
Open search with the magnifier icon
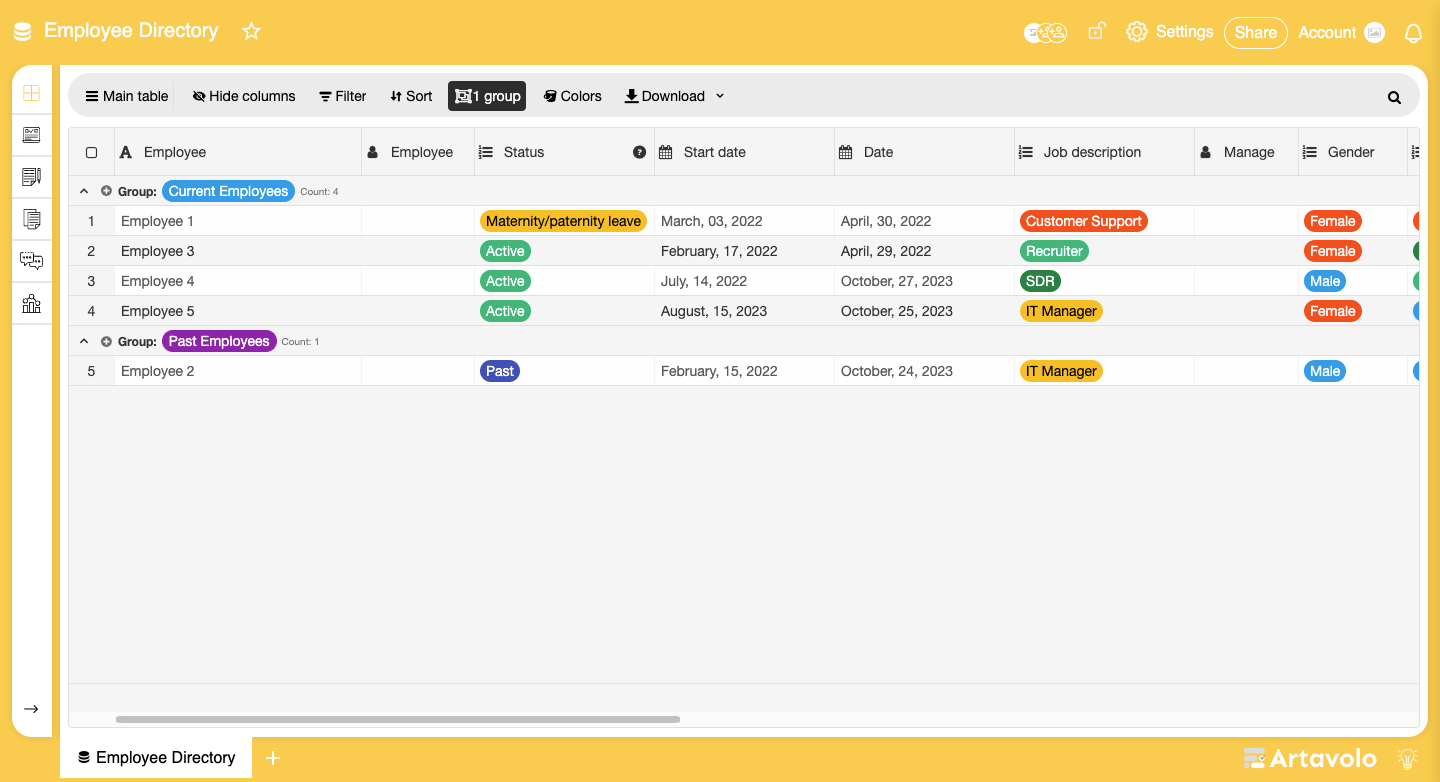pos(1394,97)
